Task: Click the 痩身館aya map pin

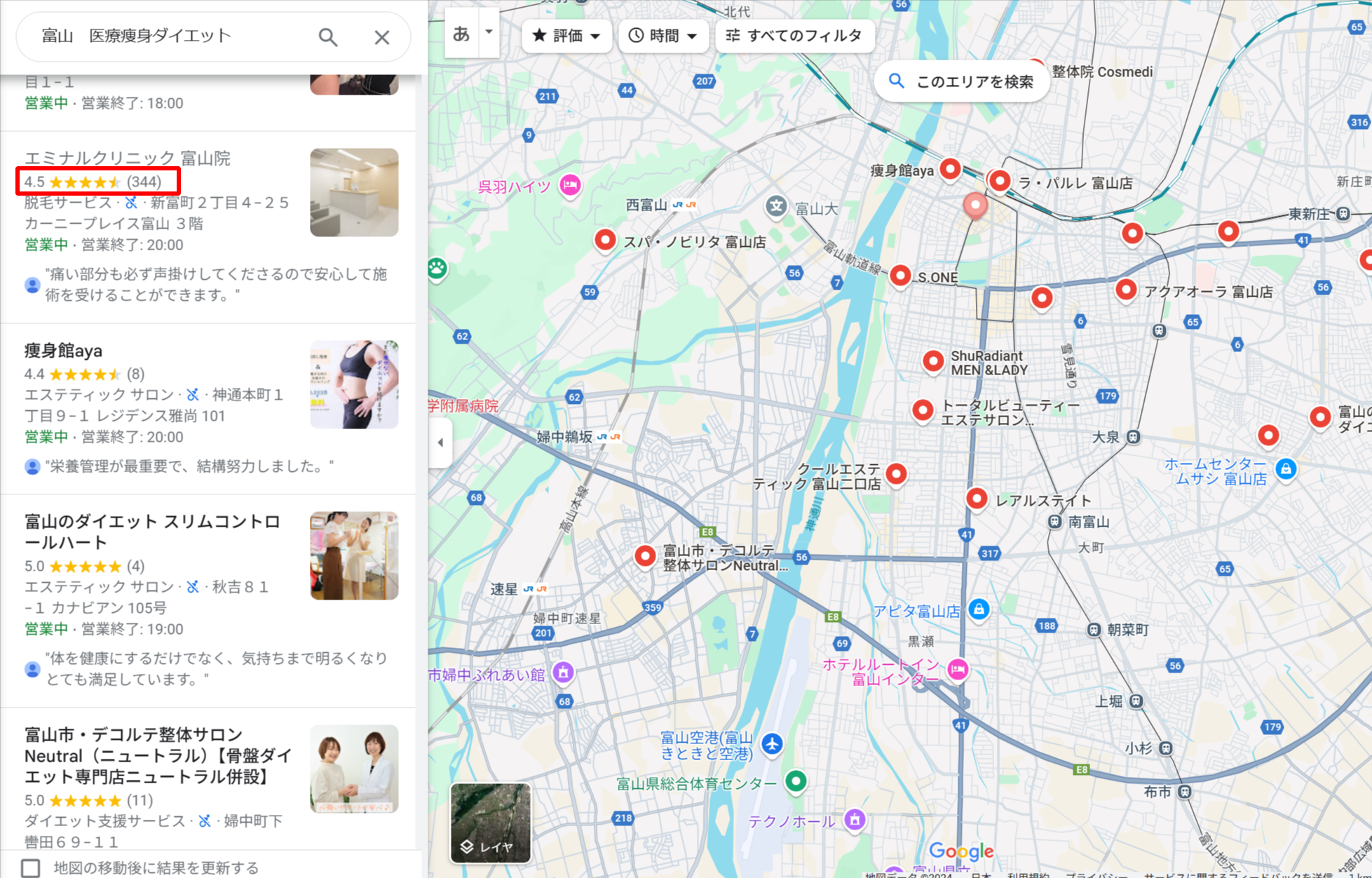Action: click(x=950, y=169)
